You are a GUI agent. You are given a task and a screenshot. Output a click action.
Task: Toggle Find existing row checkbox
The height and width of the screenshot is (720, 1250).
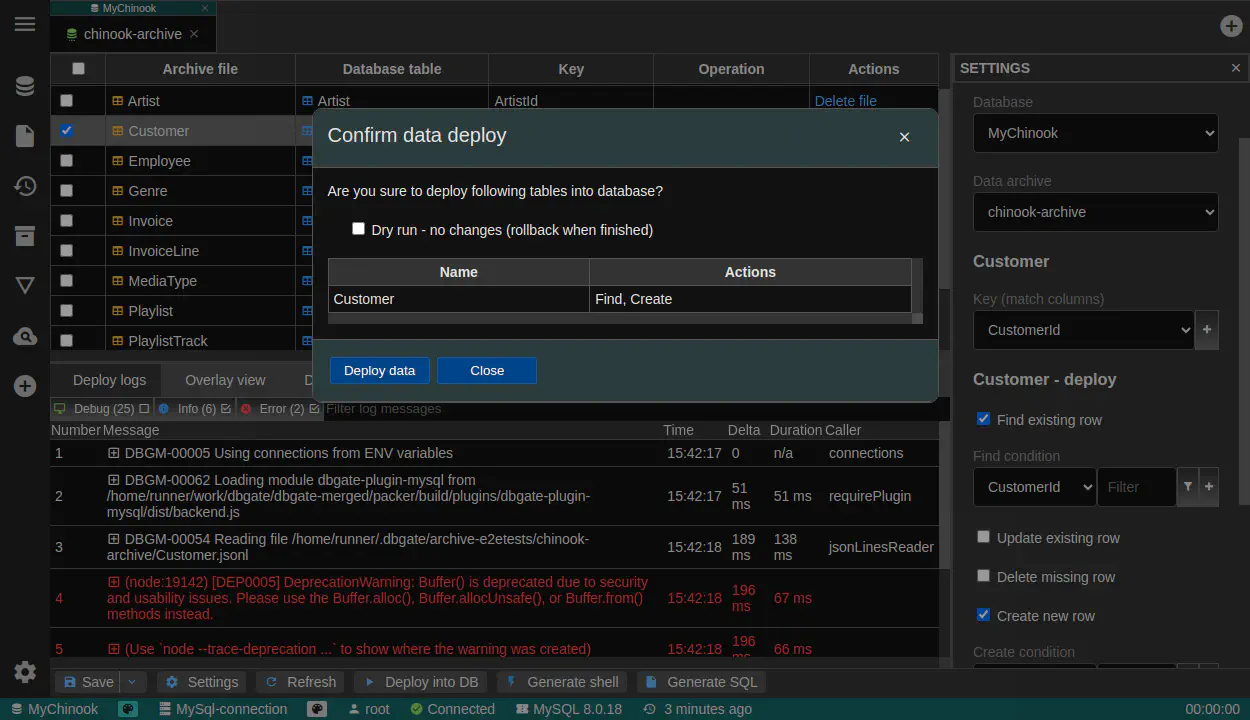click(x=983, y=419)
